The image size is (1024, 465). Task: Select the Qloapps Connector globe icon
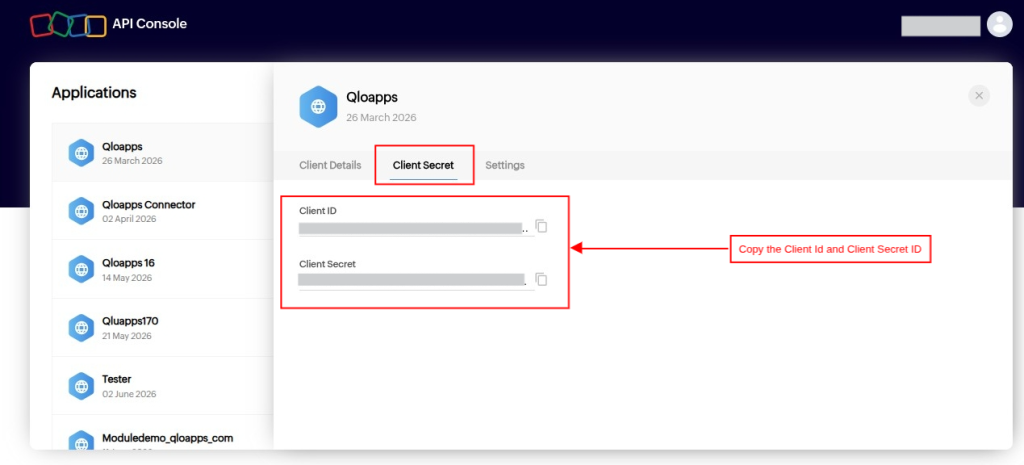pos(81,211)
